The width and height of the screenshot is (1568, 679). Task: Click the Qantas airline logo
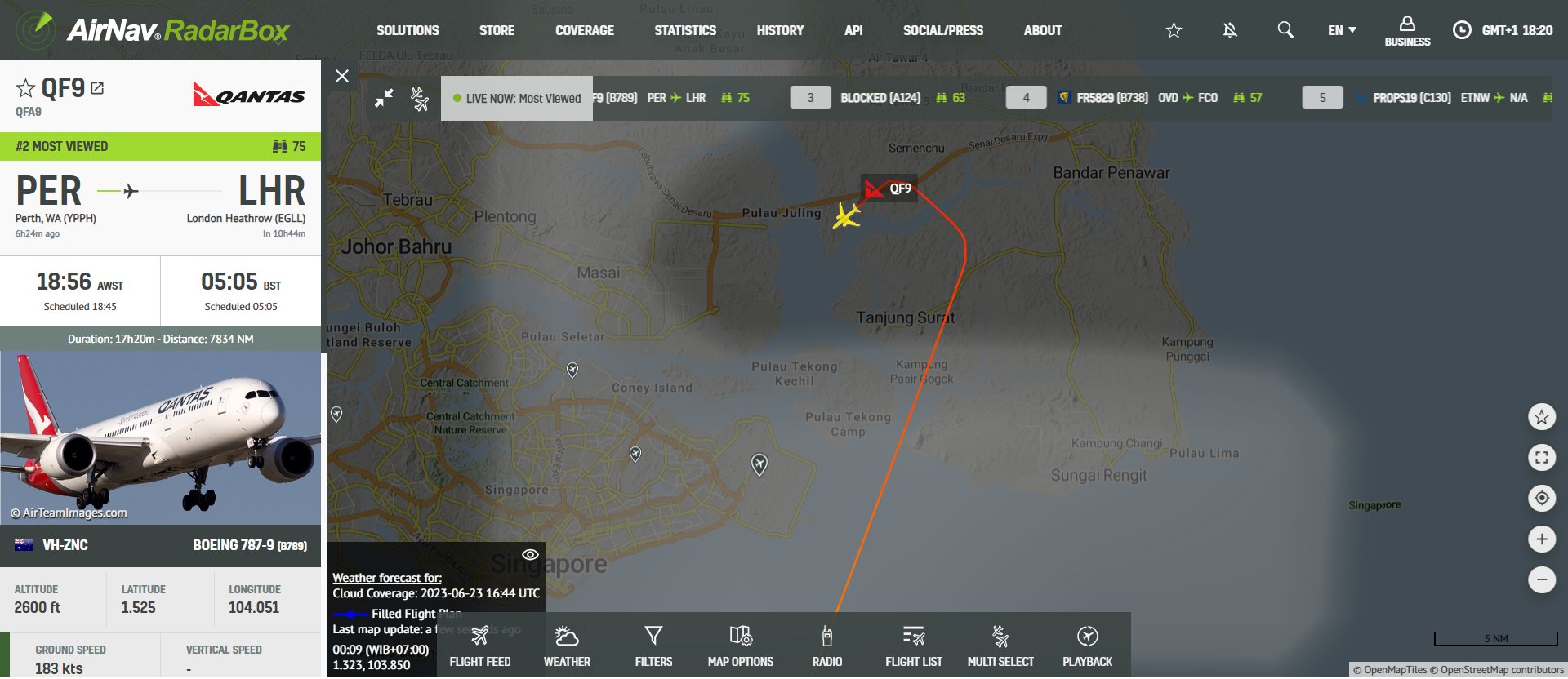(x=249, y=95)
